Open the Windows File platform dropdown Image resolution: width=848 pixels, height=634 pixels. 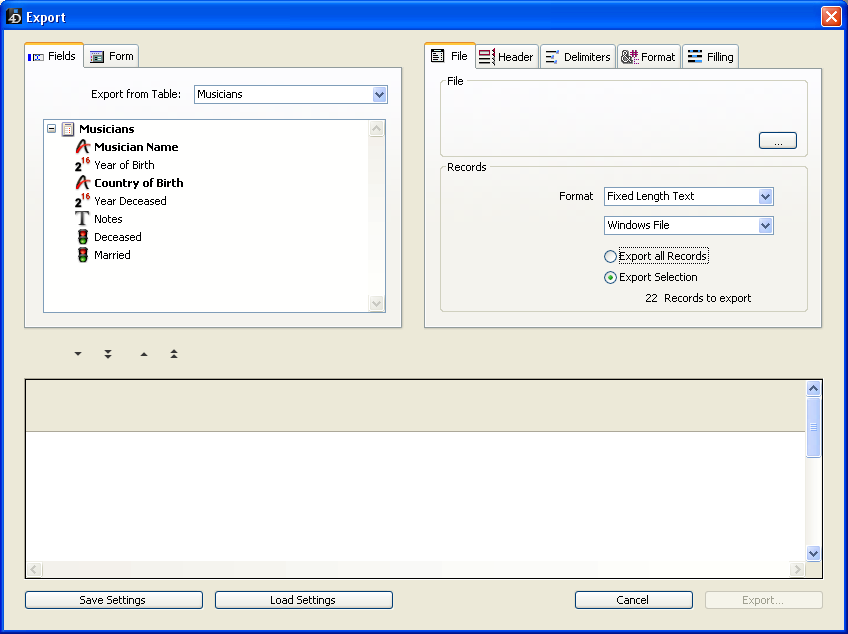click(x=765, y=226)
